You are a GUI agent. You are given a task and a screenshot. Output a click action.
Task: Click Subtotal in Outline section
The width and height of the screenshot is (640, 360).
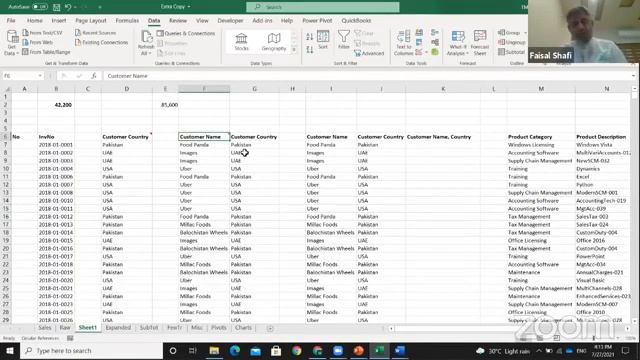tap(511, 52)
